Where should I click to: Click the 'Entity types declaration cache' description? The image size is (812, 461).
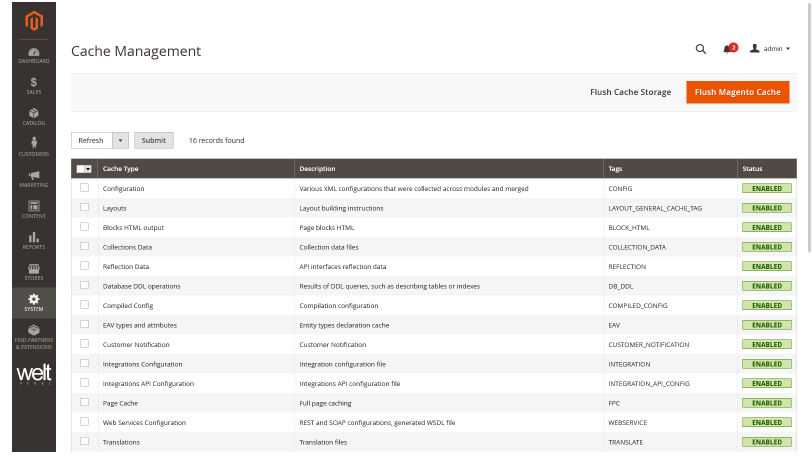[344, 325]
